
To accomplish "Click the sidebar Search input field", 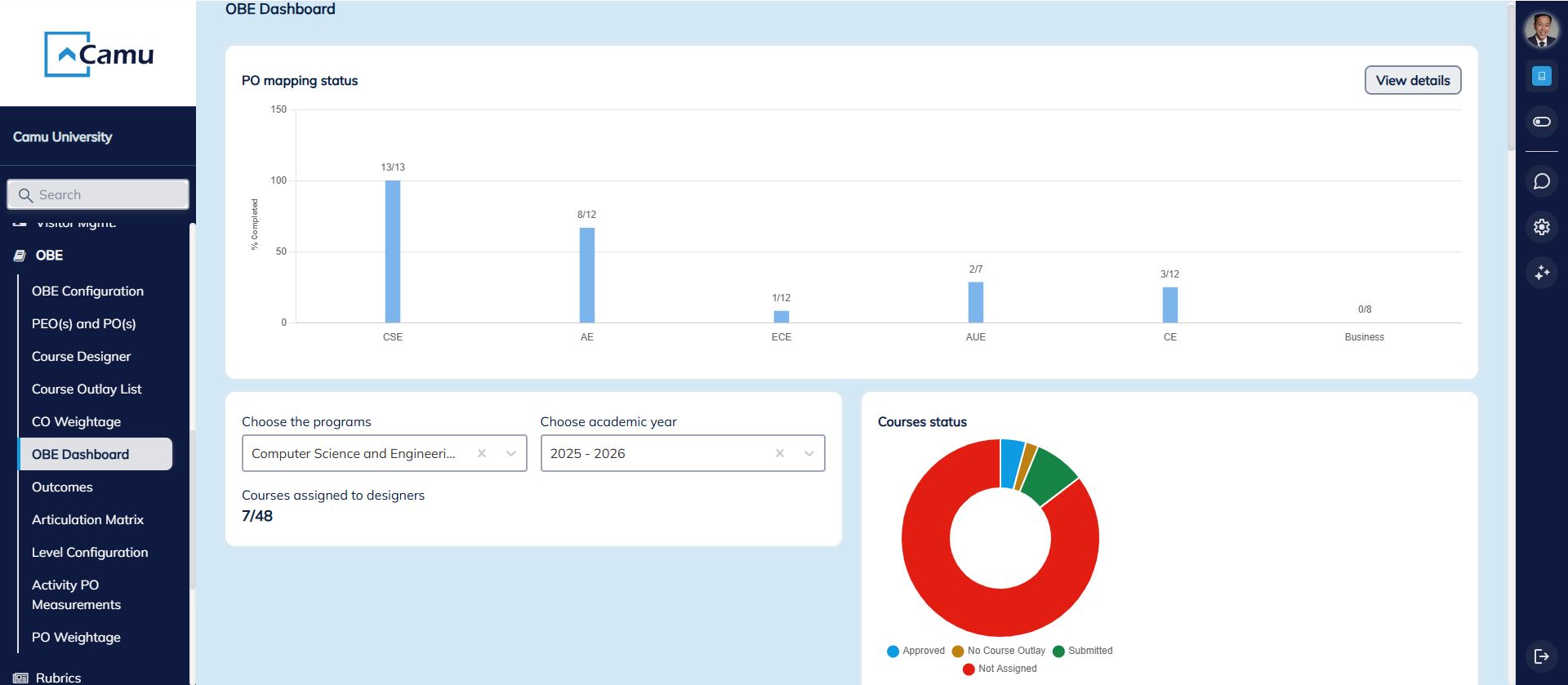I will click(98, 195).
